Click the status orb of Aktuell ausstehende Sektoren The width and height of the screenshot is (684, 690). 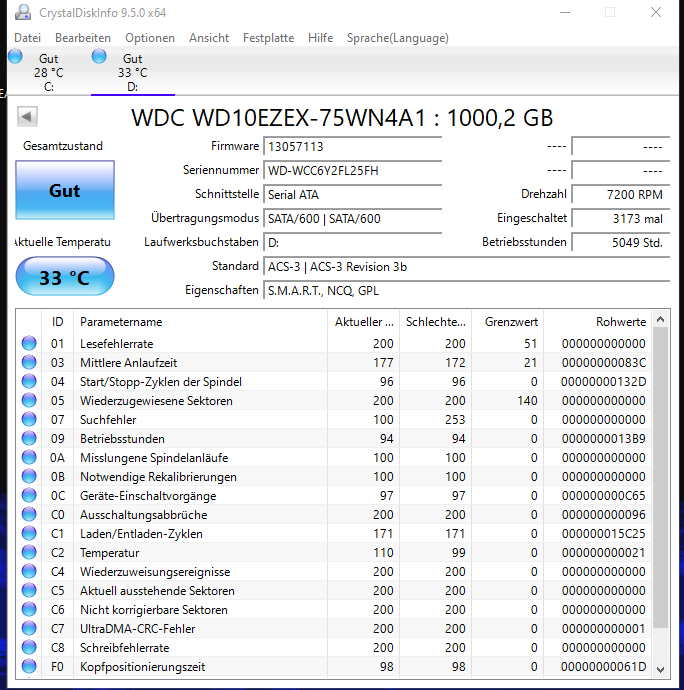29,591
